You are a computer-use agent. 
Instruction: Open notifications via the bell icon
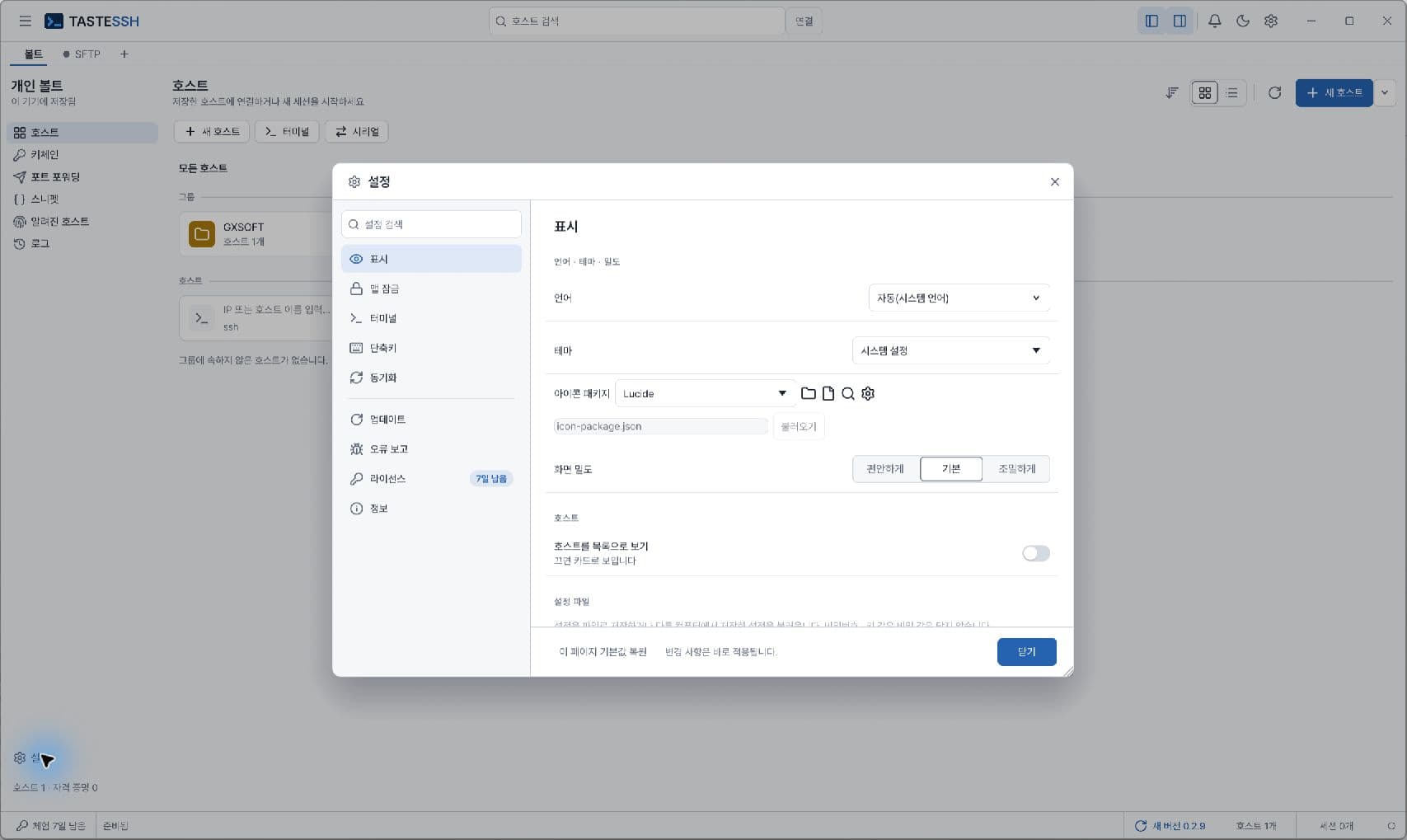1214,21
